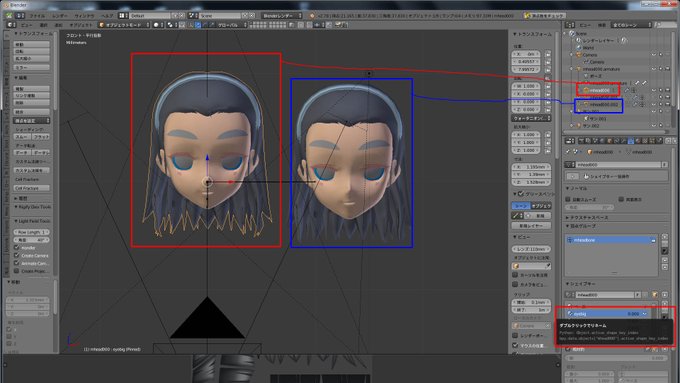The height and width of the screenshot is (383, 680).
Task: Open Modifiers wrench tab in Properties
Action: tap(624, 141)
